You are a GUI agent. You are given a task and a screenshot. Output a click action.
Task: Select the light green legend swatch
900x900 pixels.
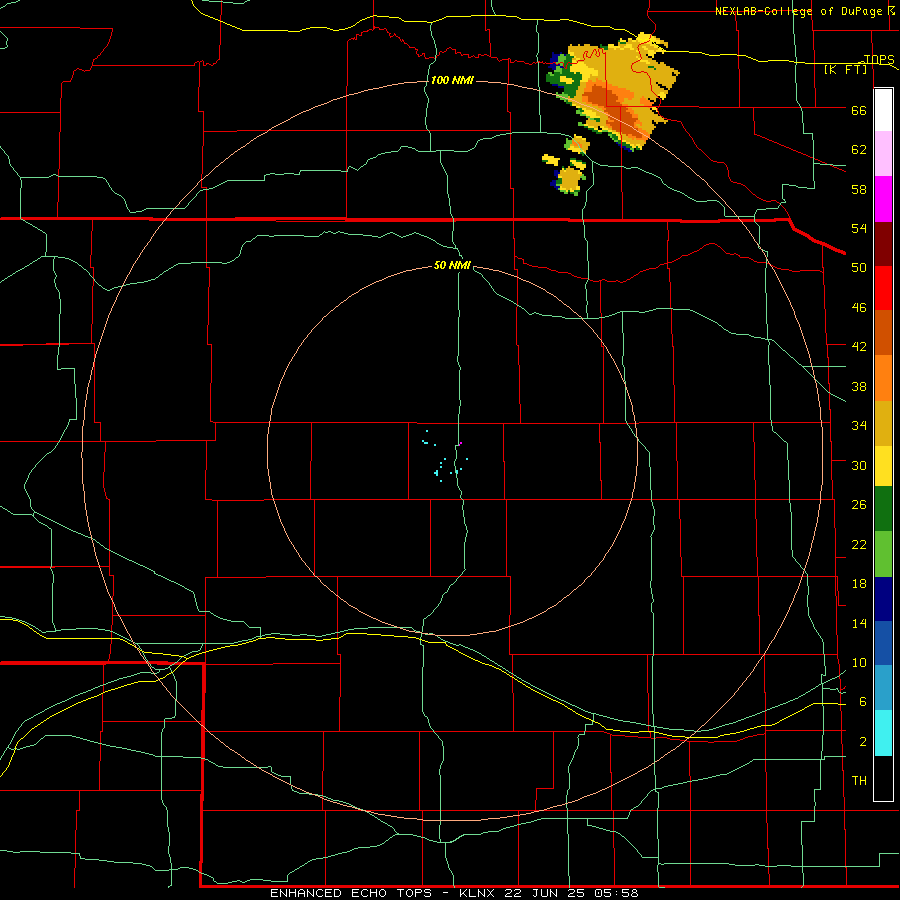(x=883, y=554)
